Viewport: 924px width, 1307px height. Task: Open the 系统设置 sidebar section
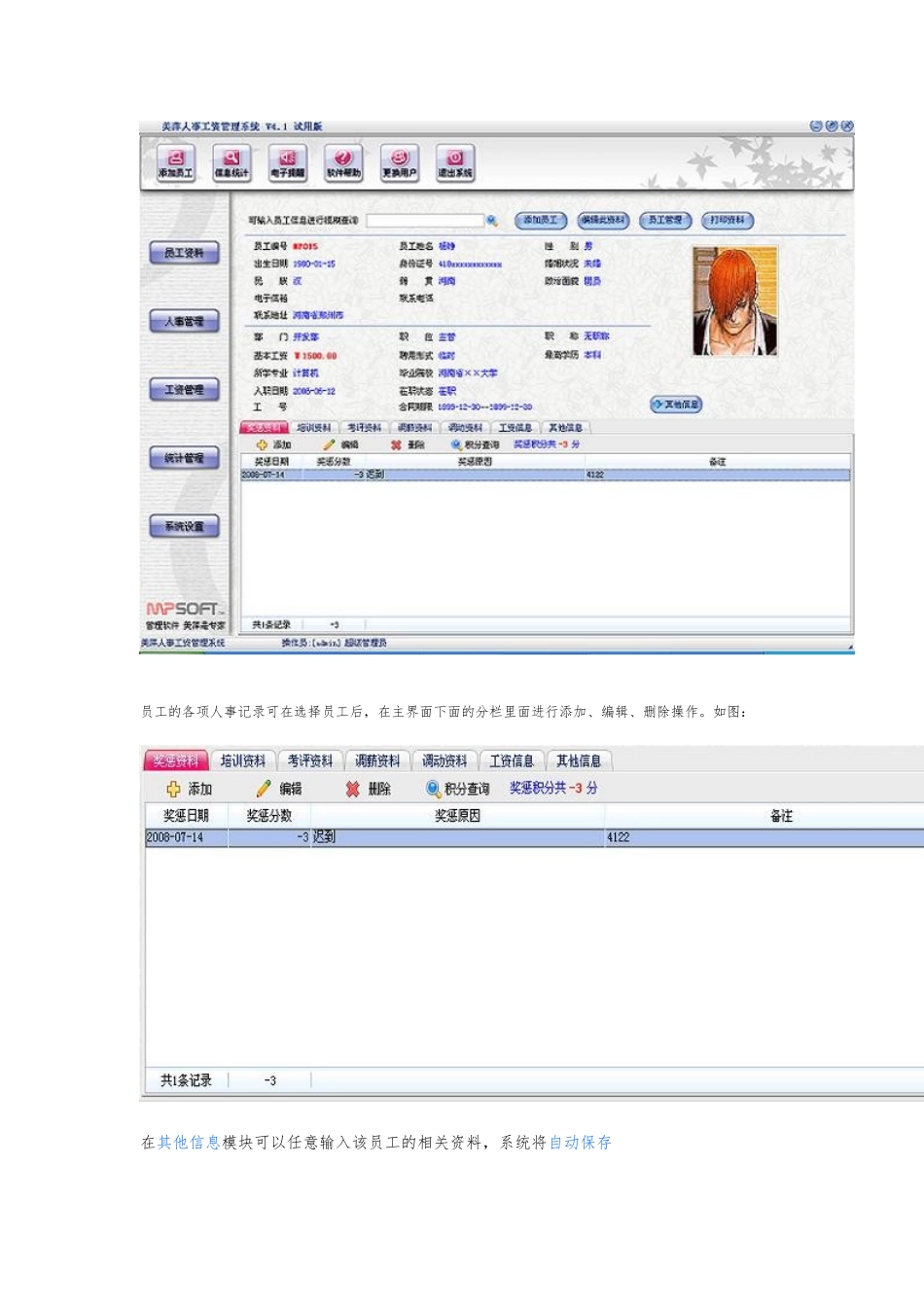184,526
